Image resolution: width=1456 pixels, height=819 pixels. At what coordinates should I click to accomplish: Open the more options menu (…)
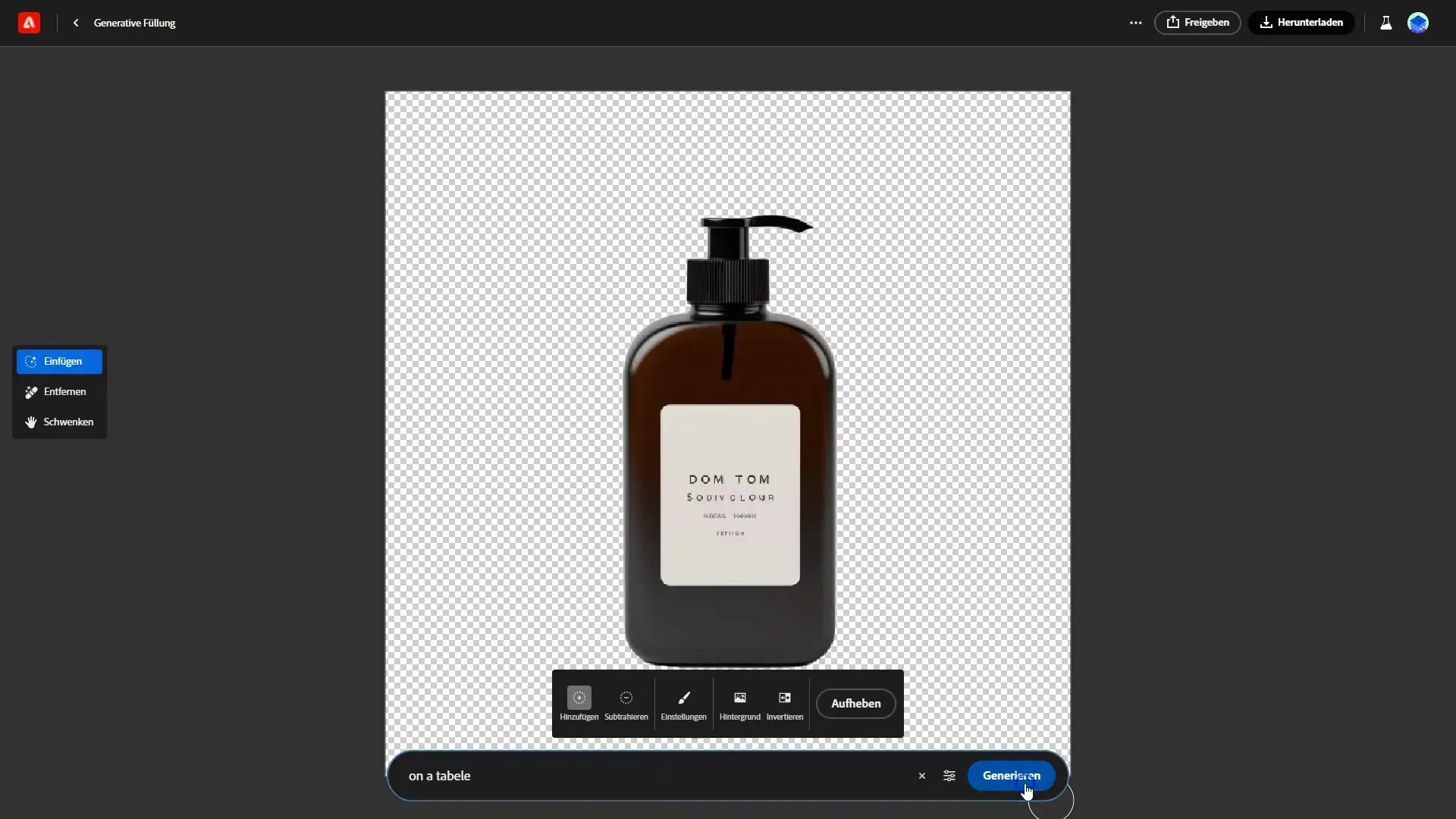coord(1136,22)
